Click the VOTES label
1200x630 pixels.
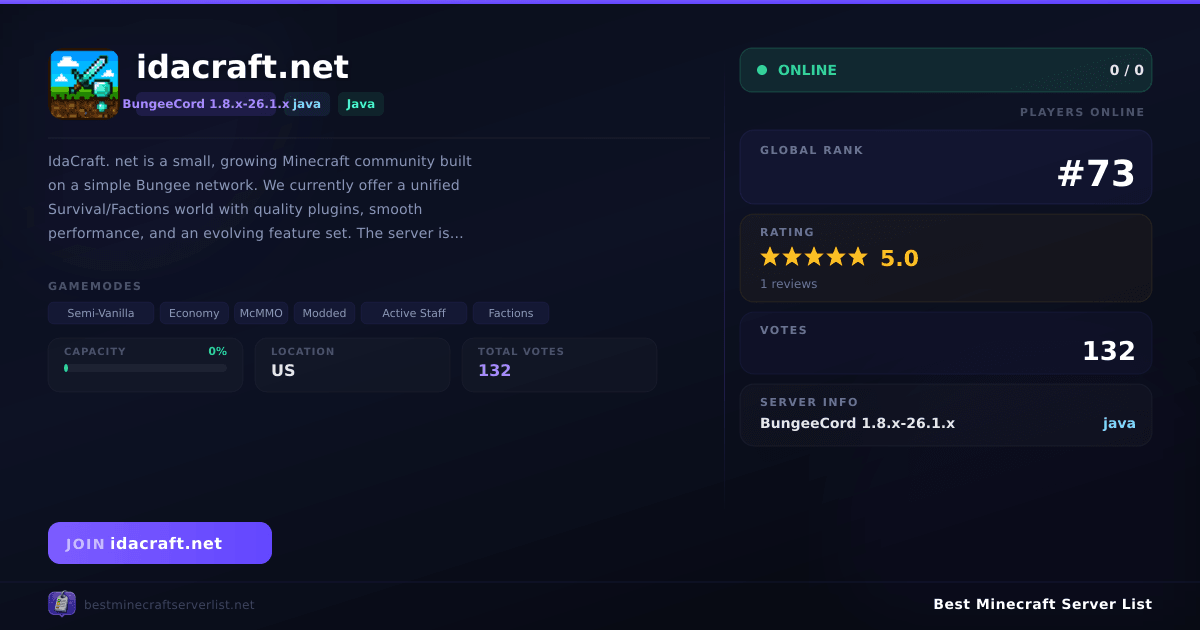point(783,330)
